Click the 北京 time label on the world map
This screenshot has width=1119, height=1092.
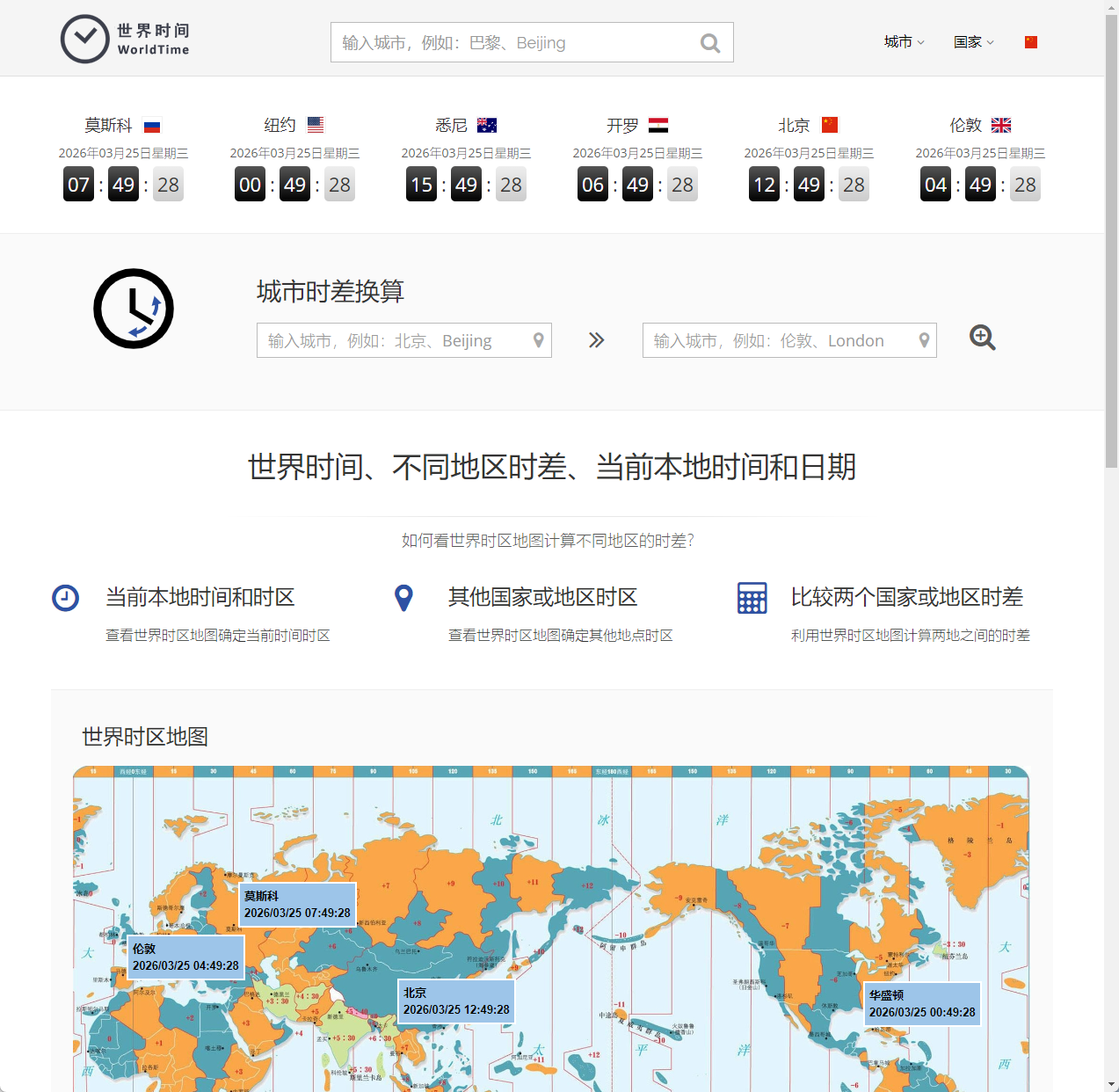(x=455, y=1001)
